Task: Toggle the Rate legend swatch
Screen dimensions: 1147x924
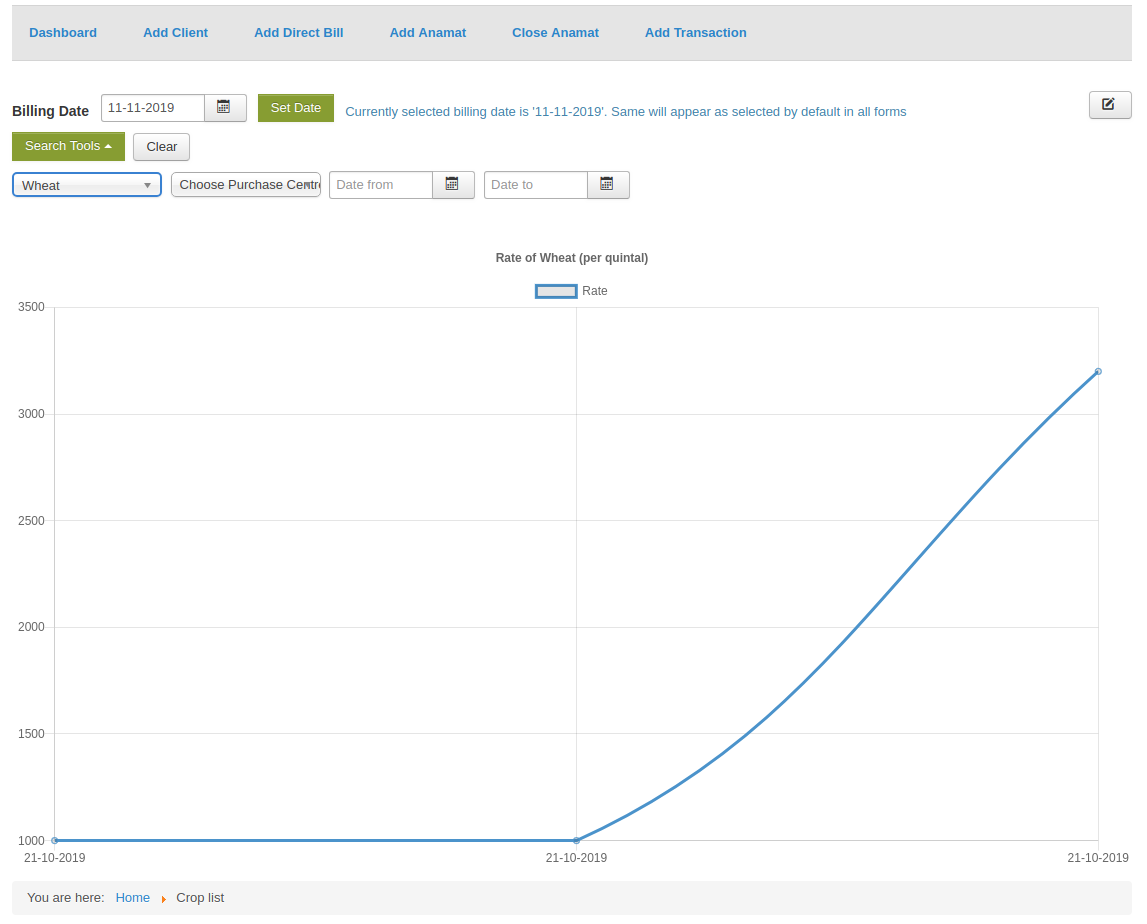Action: click(x=556, y=291)
